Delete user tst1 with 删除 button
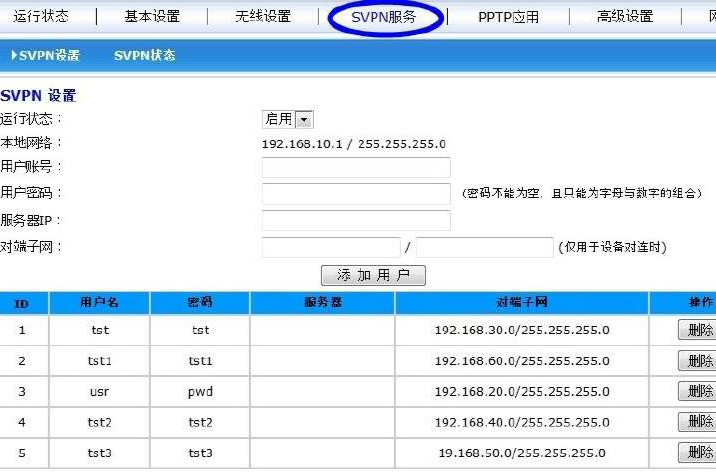 click(x=697, y=361)
